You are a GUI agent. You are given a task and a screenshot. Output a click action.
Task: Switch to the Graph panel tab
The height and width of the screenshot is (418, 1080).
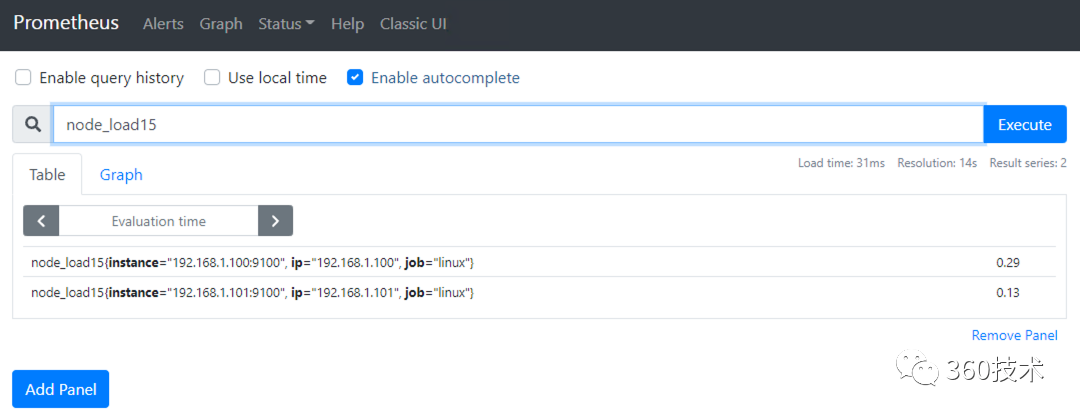point(121,174)
